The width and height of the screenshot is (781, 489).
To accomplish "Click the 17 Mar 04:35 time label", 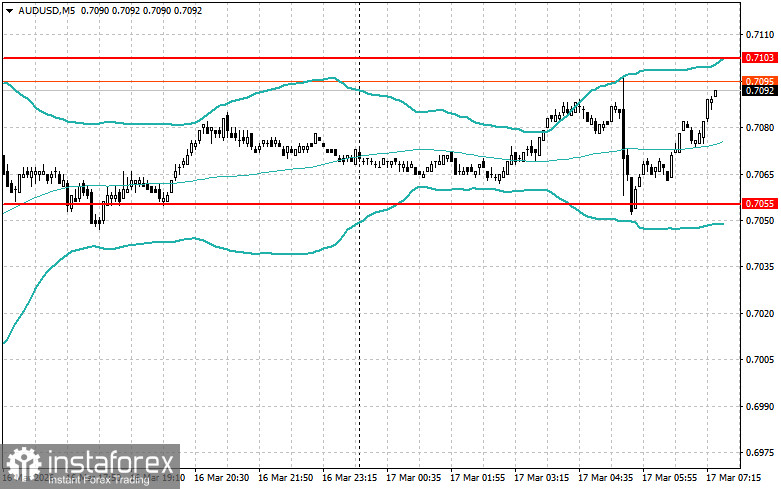I will coord(606,478).
